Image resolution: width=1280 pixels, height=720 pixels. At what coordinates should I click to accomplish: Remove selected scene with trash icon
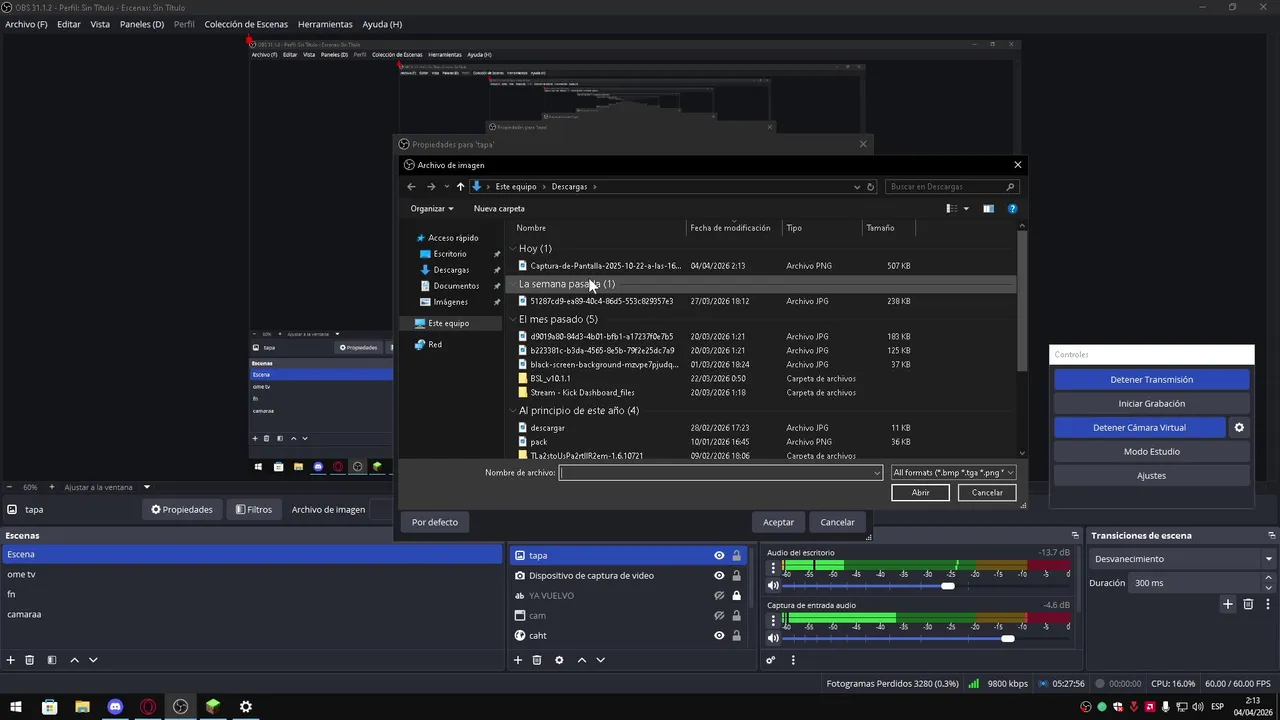click(x=30, y=660)
